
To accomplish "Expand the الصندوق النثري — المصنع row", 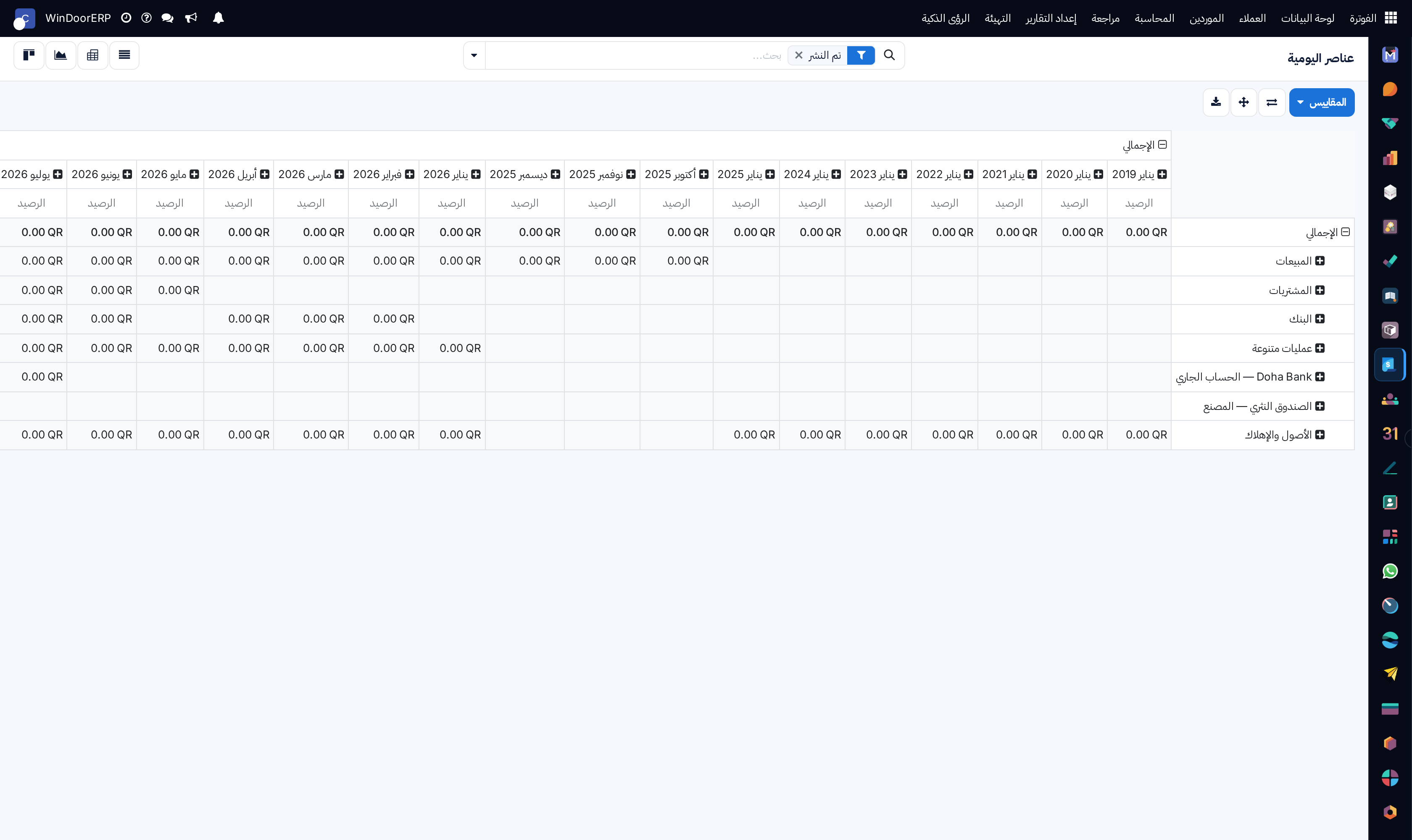I will click(1319, 407).
